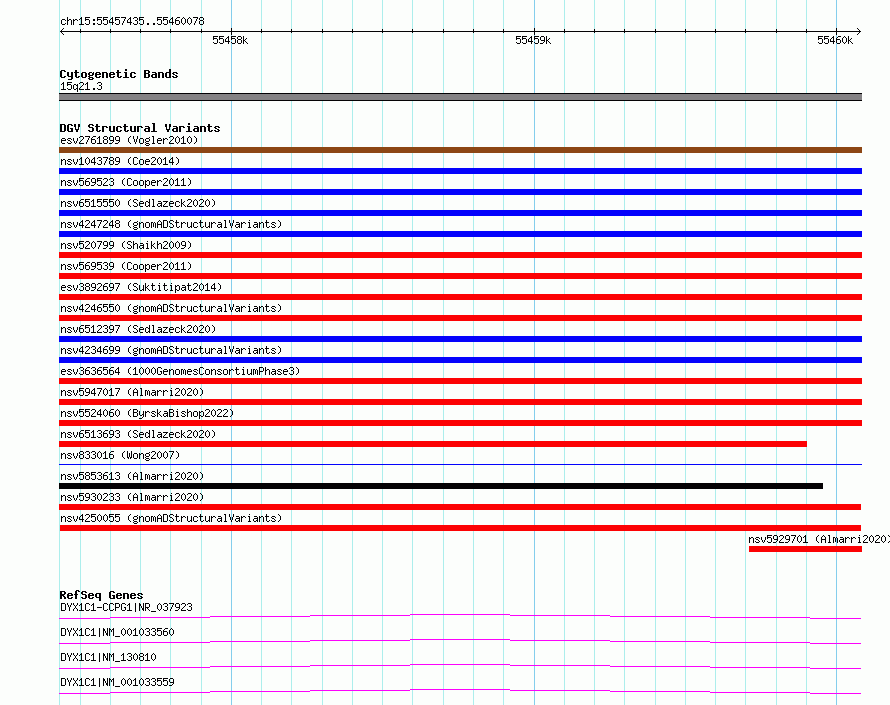Open variant nsv5930233 (Almarri2020) label
890x705 pixels.
tap(132, 497)
